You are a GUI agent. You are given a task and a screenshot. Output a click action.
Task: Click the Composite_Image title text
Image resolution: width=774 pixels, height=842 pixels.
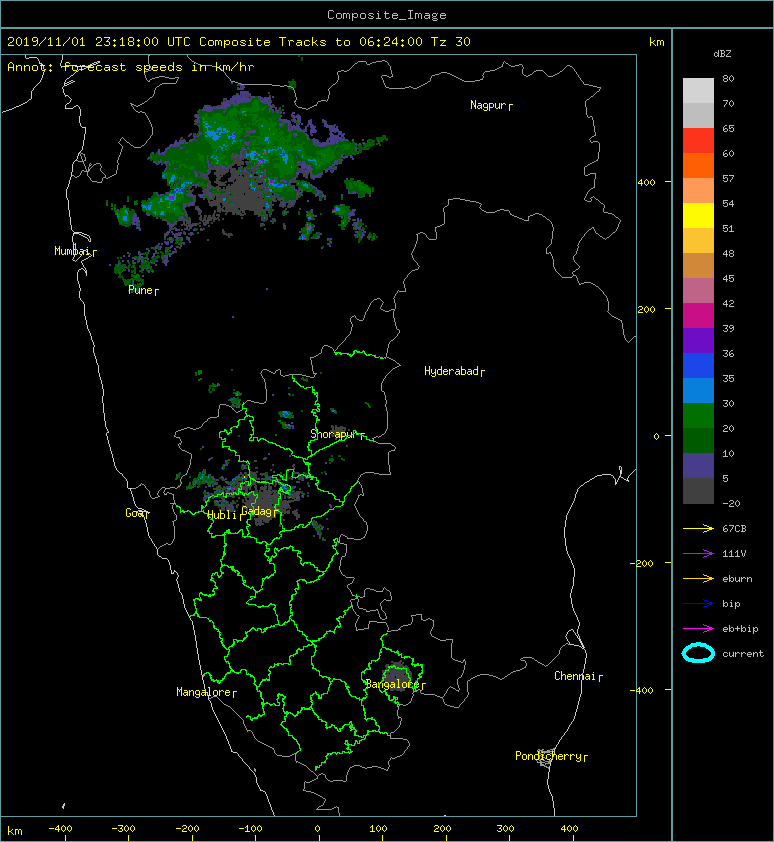coord(387,15)
